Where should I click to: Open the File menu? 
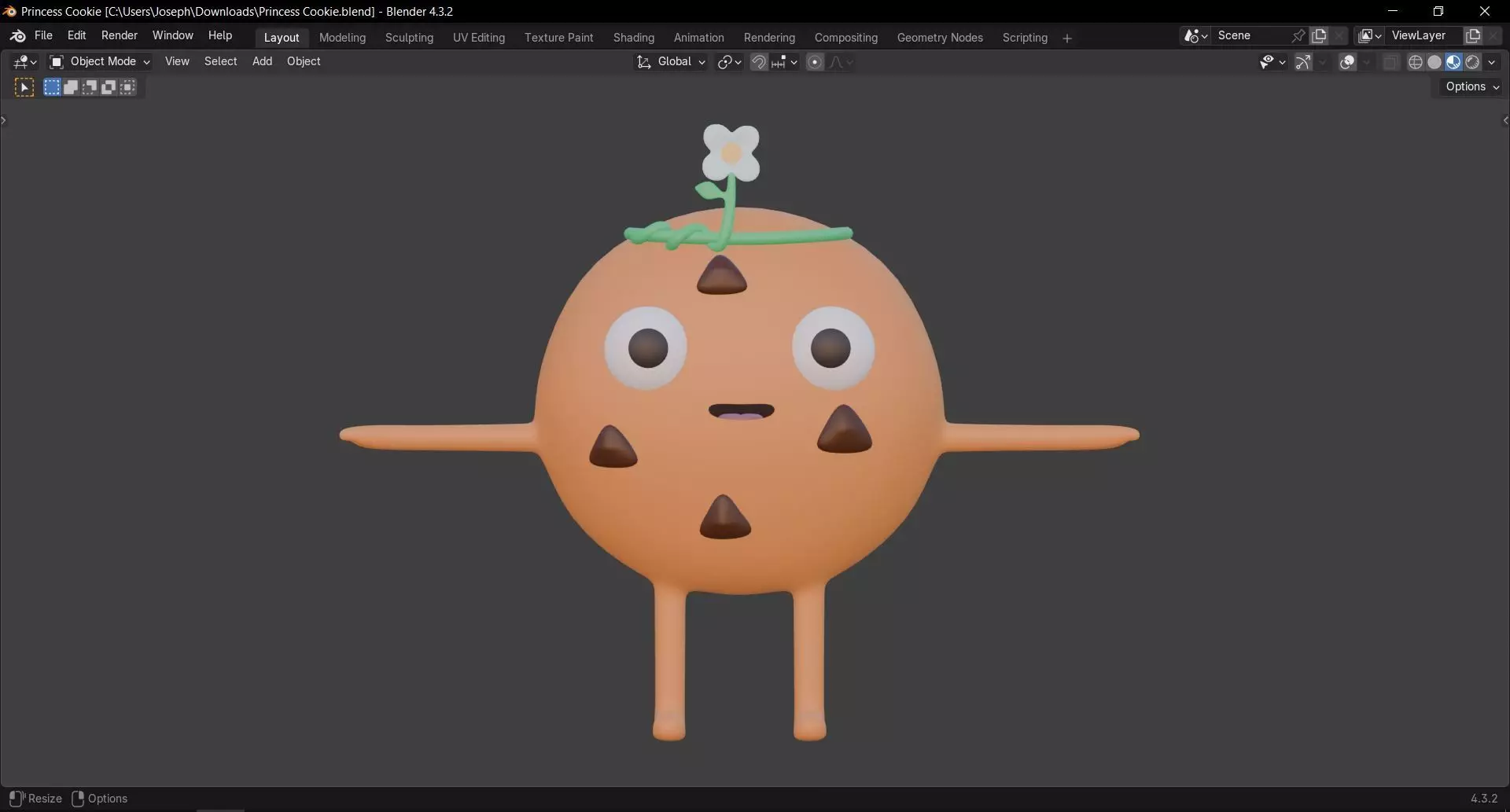(43, 36)
